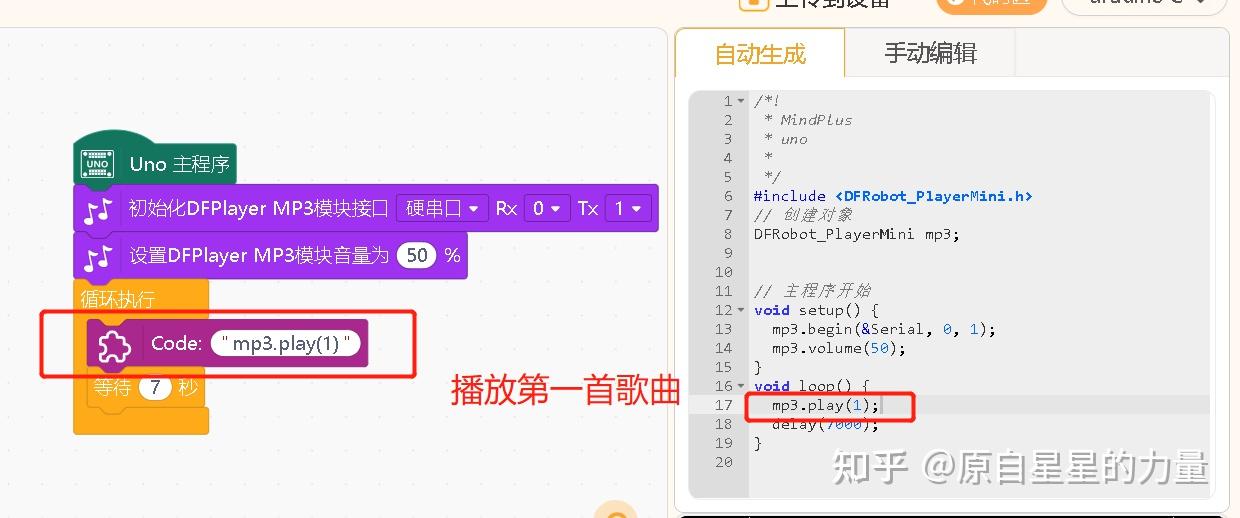Click music note icon on 初始化DFPlayer block
The width and height of the screenshot is (1240, 518).
(x=98, y=209)
